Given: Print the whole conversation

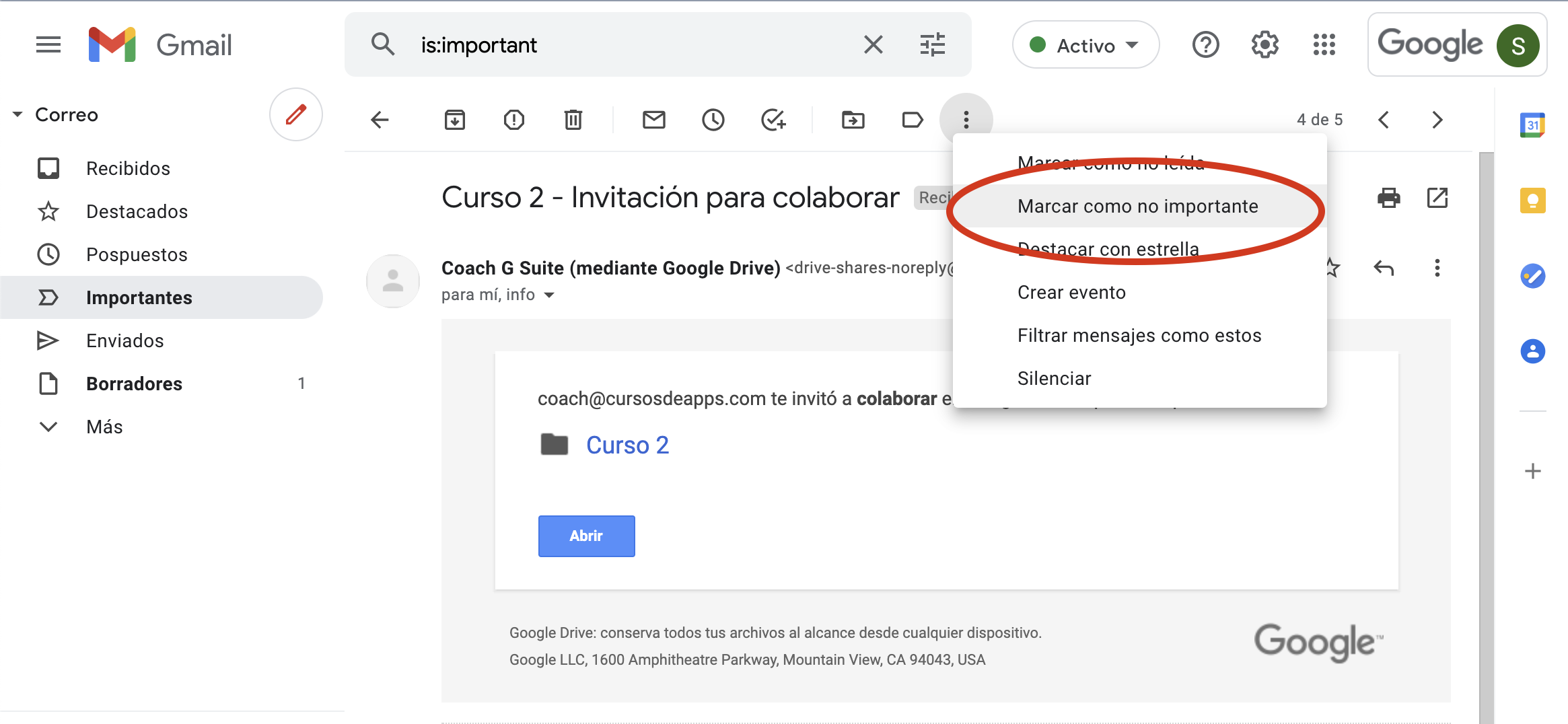Looking at the screenshot, I should (1388, 198).
